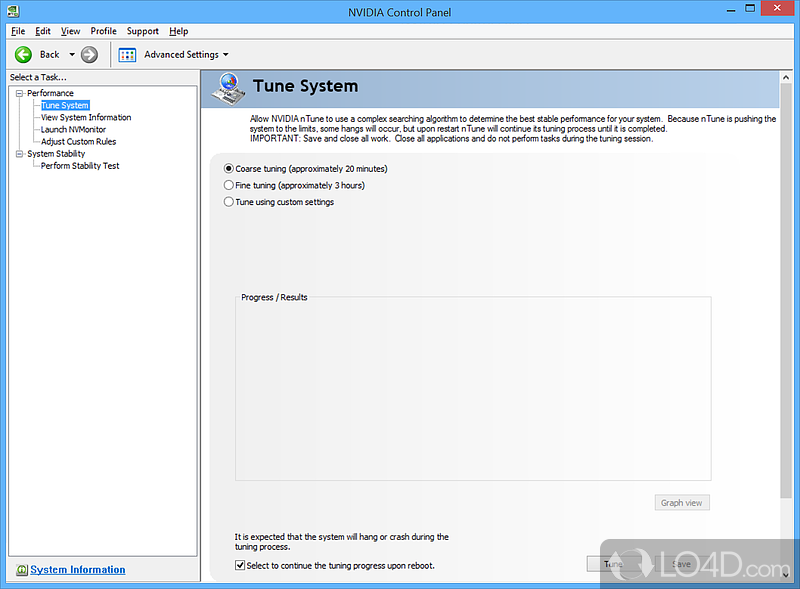The image size is (800, 589).
Task: Click the NVIDIA app icon in title bar
Action: [13, 11]
